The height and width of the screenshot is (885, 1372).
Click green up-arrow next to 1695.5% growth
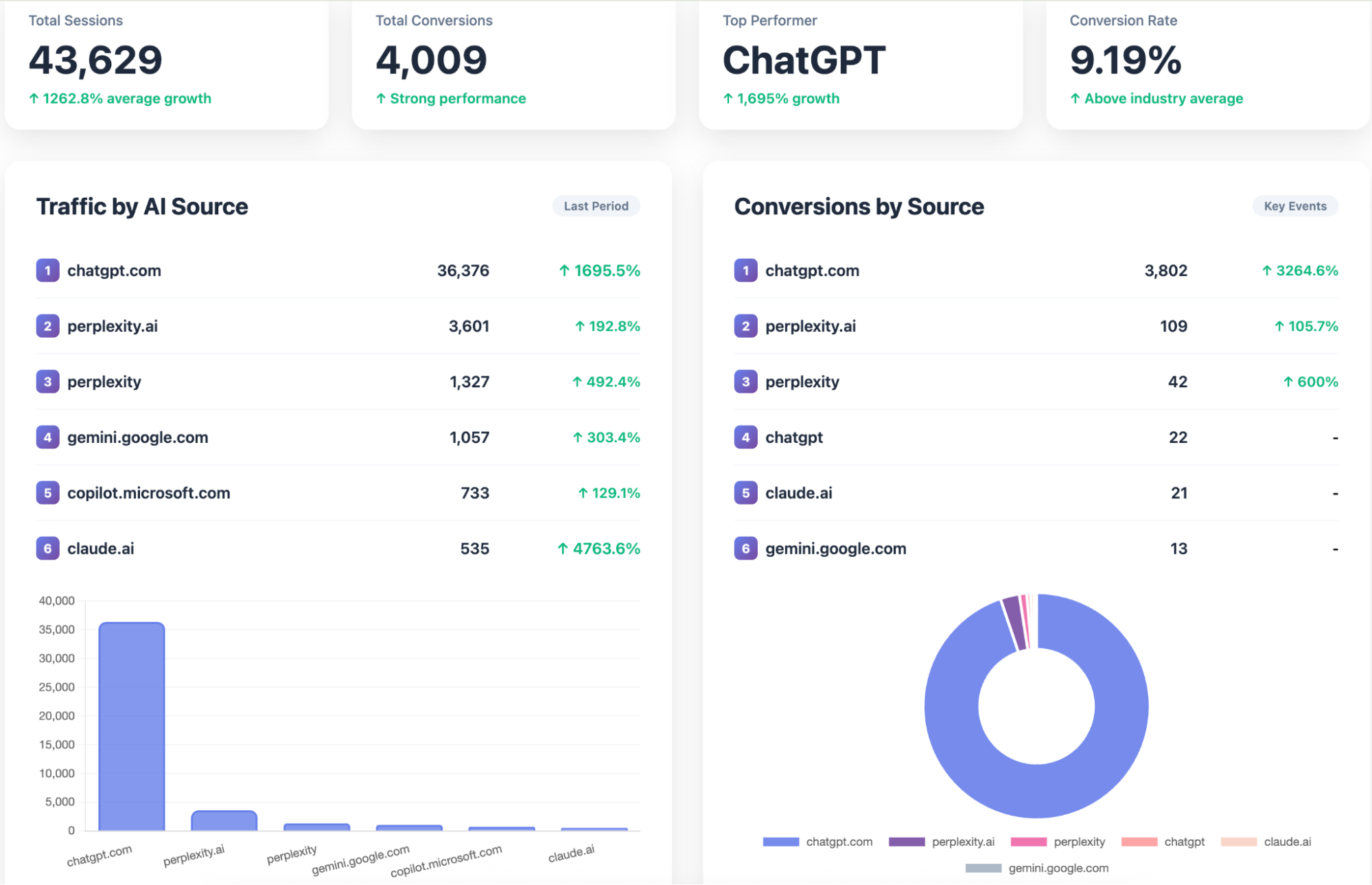[x=564, y=271]
